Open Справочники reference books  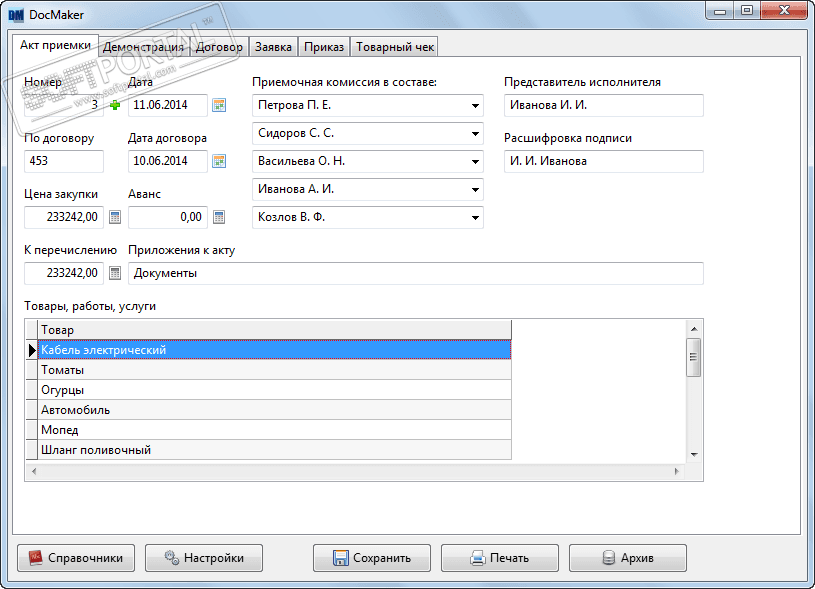76,558
